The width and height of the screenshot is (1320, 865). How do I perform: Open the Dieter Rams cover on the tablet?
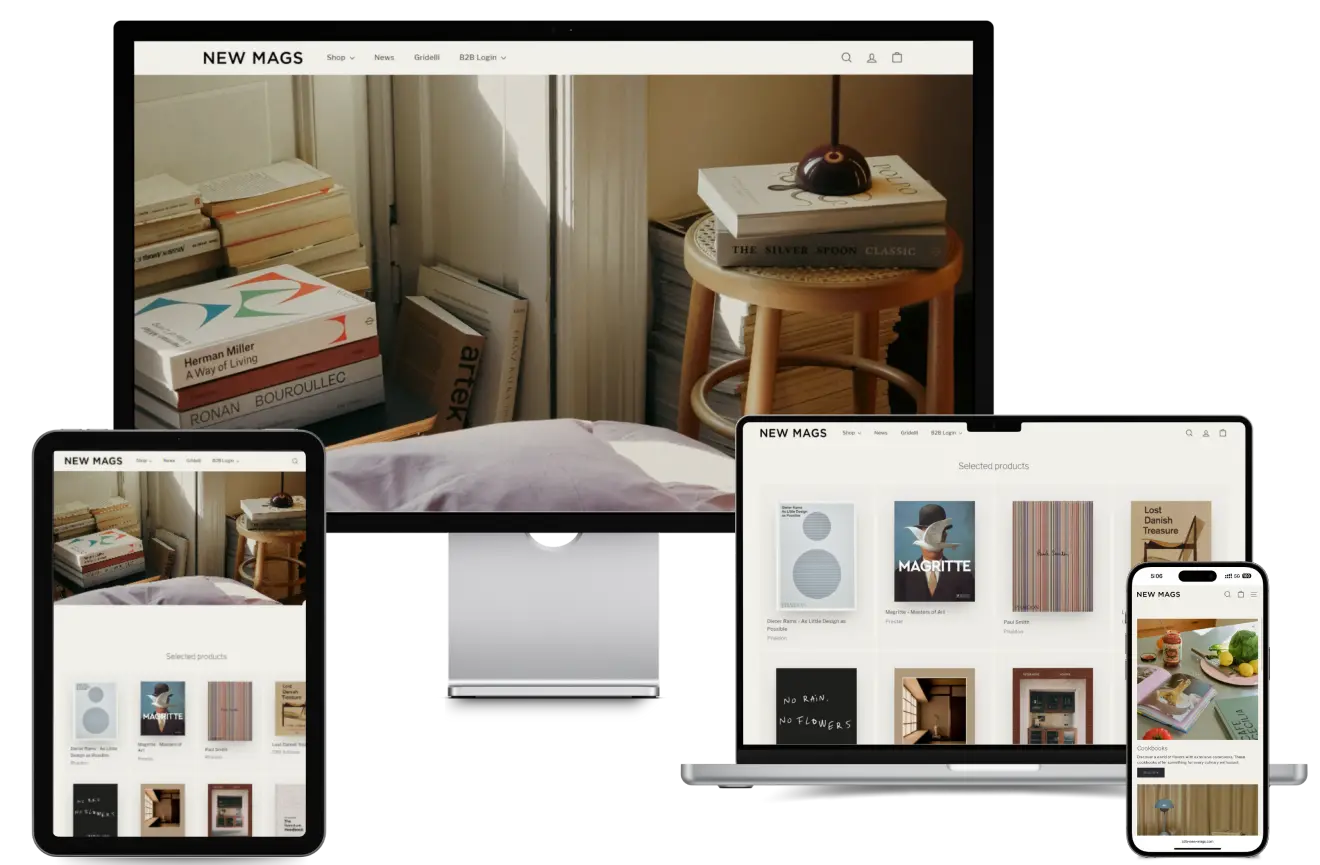95,712
